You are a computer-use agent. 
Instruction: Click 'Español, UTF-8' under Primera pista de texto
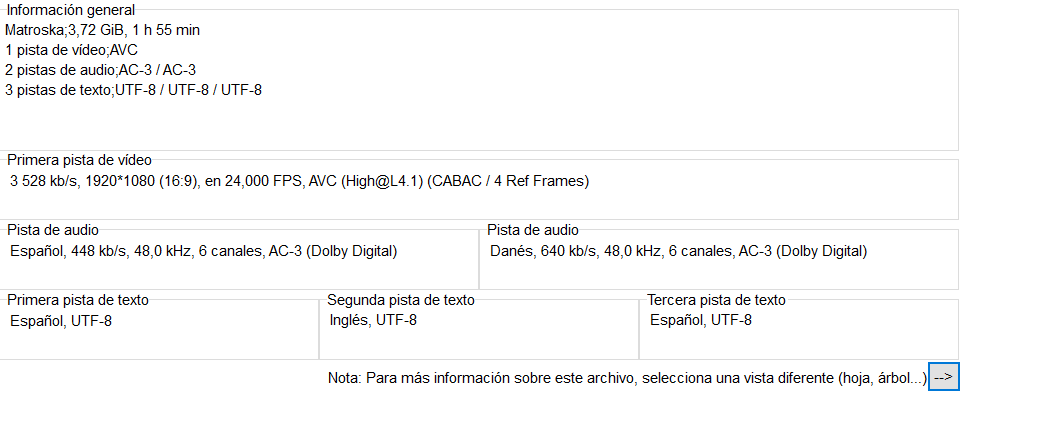[x=60, y=321]
